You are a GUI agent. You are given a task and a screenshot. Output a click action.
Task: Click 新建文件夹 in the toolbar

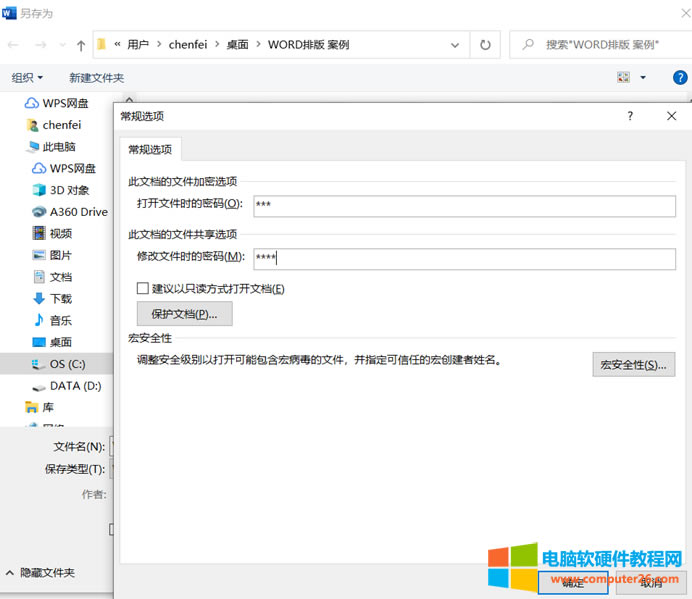coord(96,77)
